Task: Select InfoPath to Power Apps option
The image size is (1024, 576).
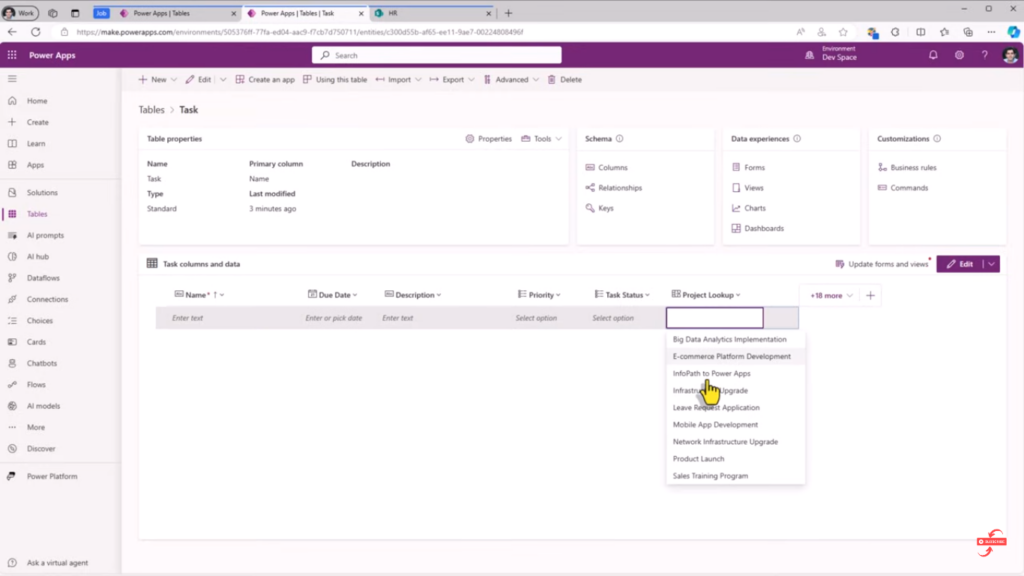Action: (735, 374)
